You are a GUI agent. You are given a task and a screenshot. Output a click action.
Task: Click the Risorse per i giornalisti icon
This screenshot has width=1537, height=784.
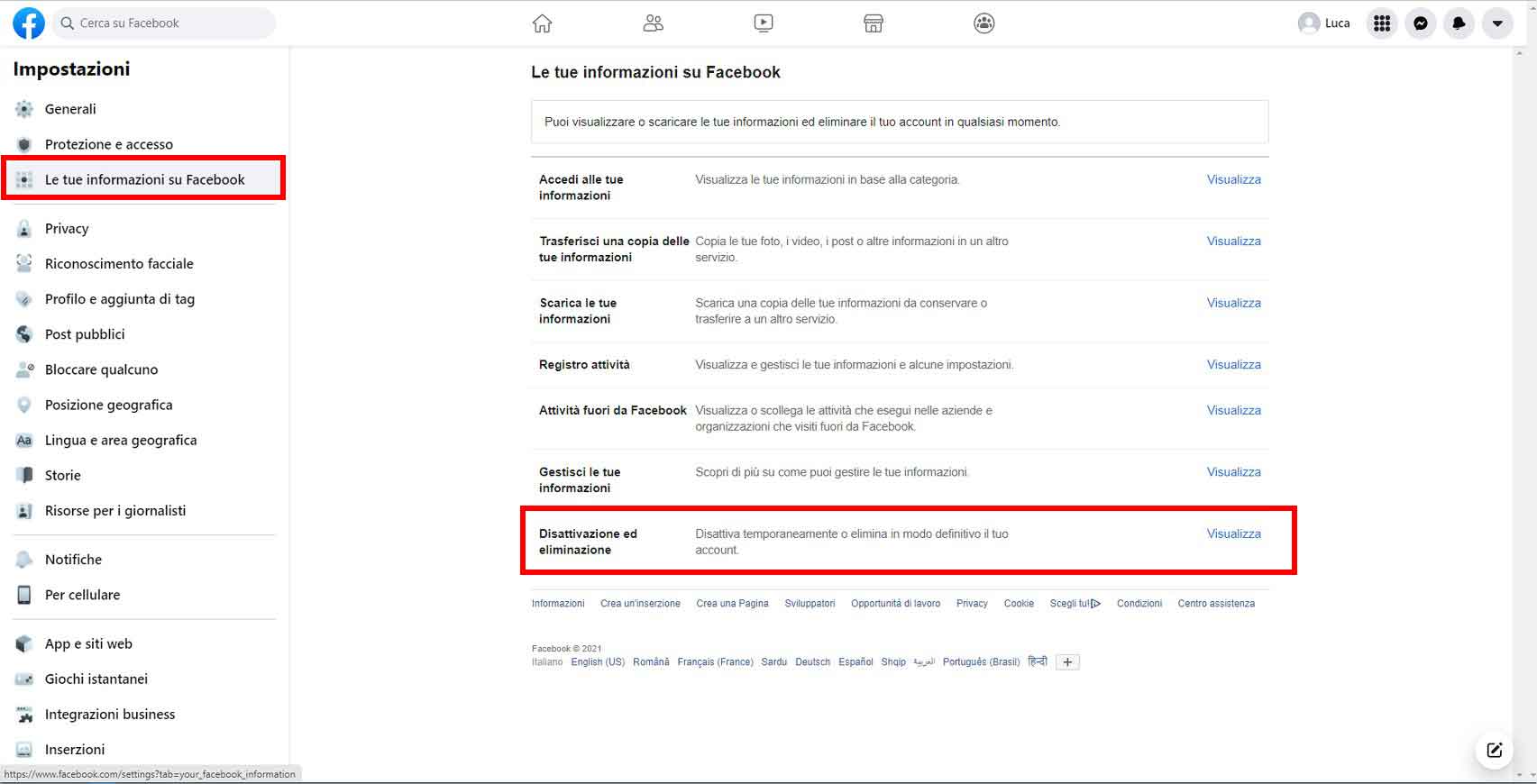tap(24, 511)
